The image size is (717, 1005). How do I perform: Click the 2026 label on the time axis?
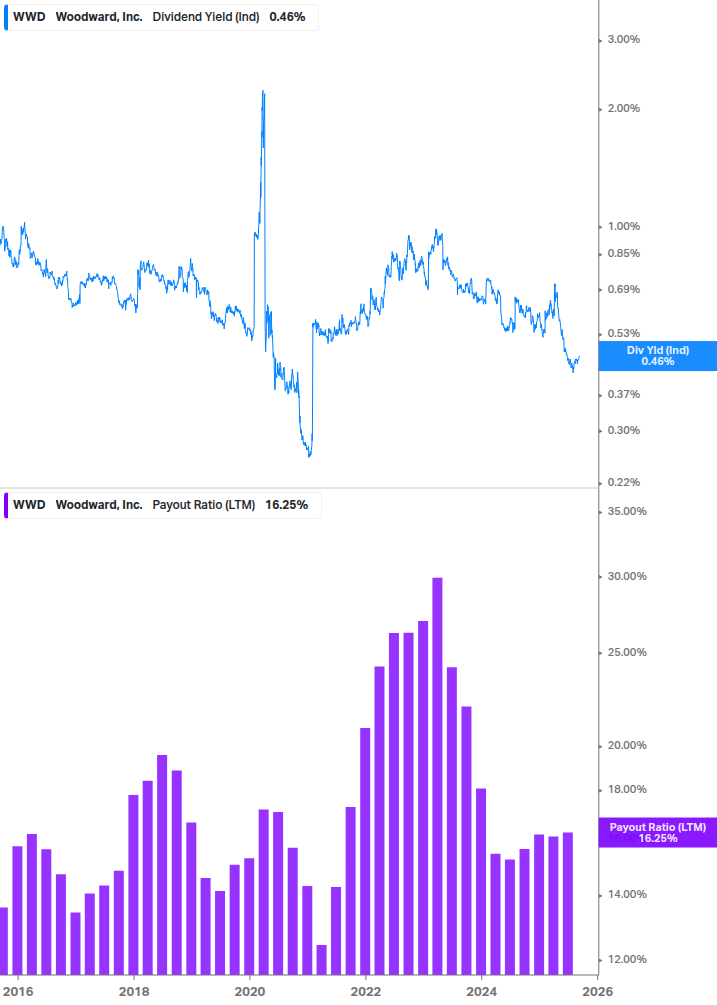pyautogui.click(x=597, y=992)
